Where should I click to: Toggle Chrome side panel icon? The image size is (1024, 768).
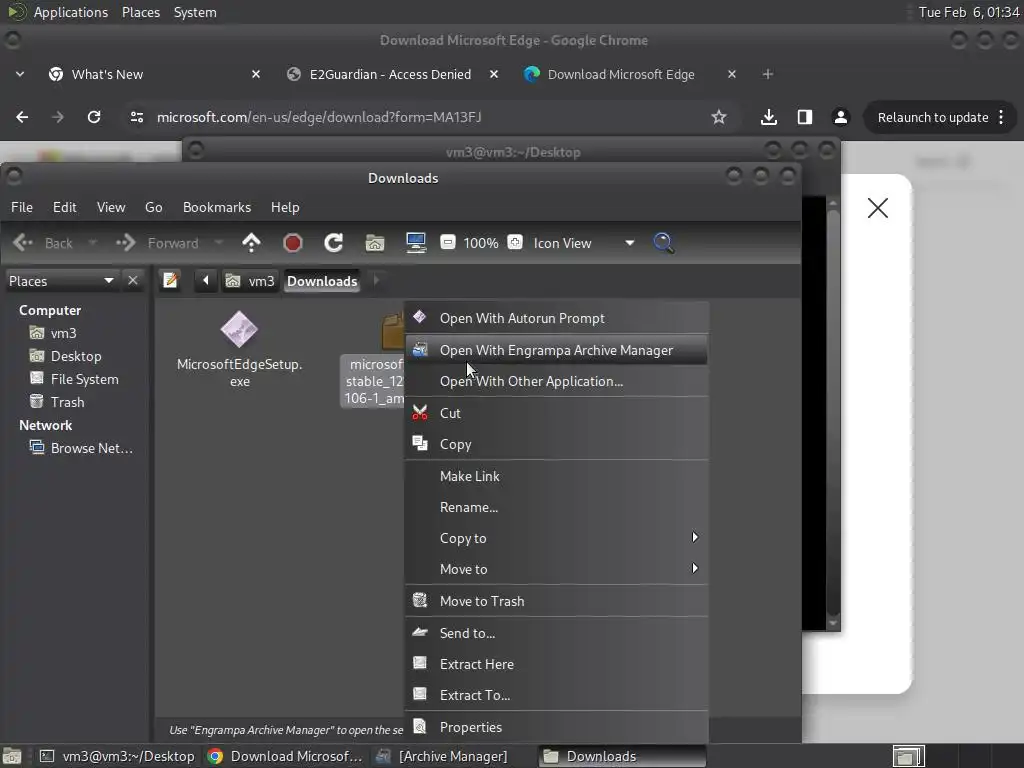805,117
